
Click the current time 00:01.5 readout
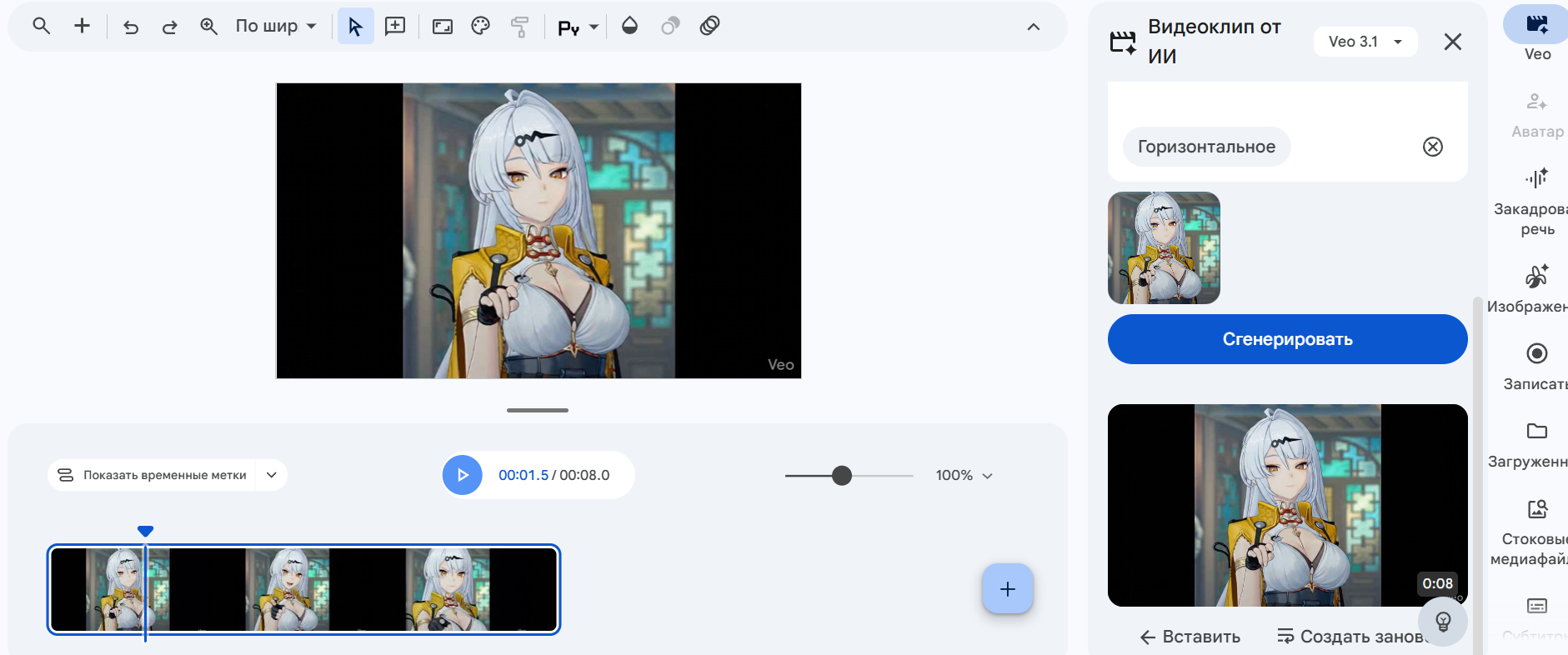pos(524,475)
